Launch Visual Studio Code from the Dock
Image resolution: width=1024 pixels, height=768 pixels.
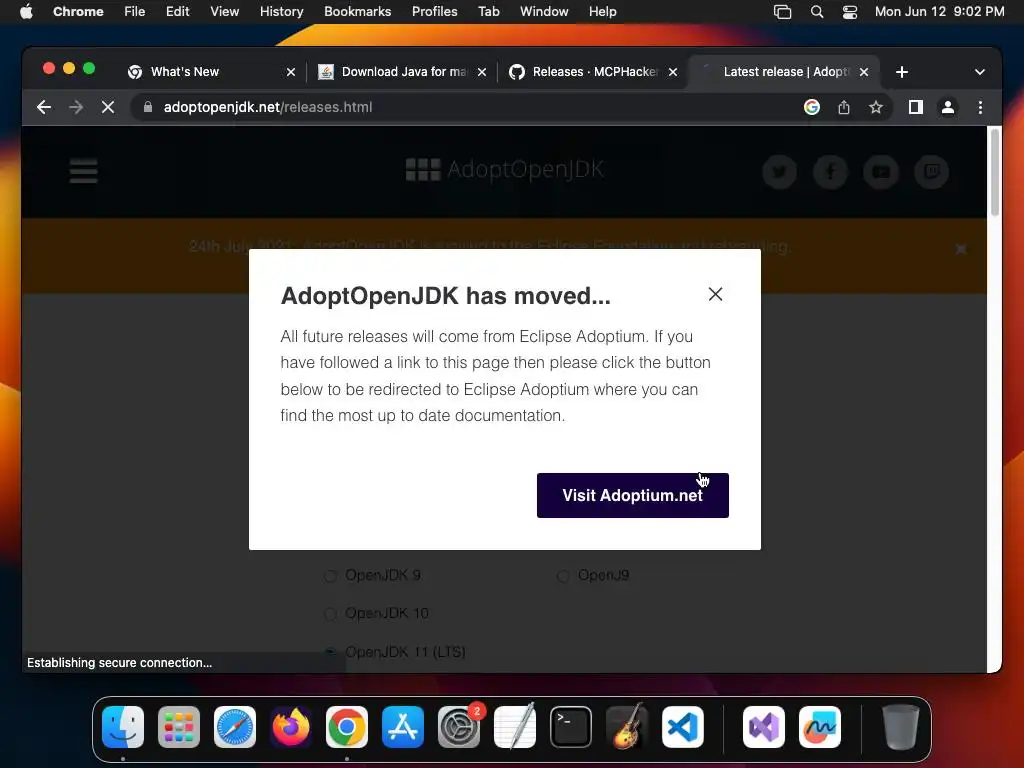(x=682, y=727)
